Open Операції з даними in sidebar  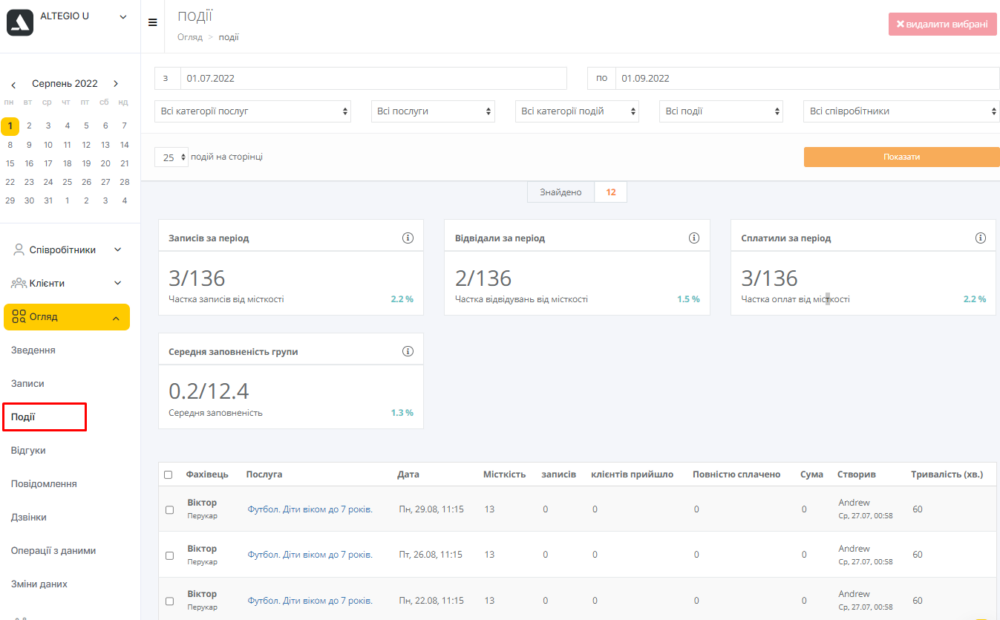[54, 550]
